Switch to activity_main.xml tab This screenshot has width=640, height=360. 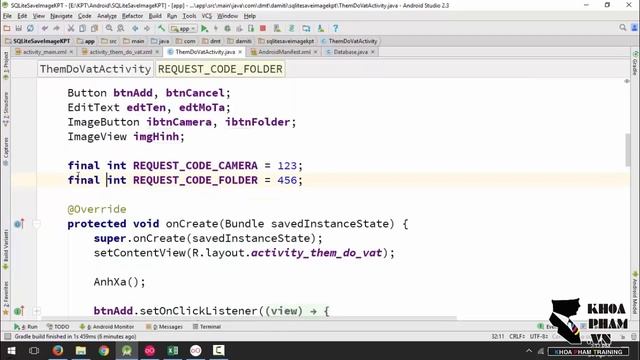44,52
